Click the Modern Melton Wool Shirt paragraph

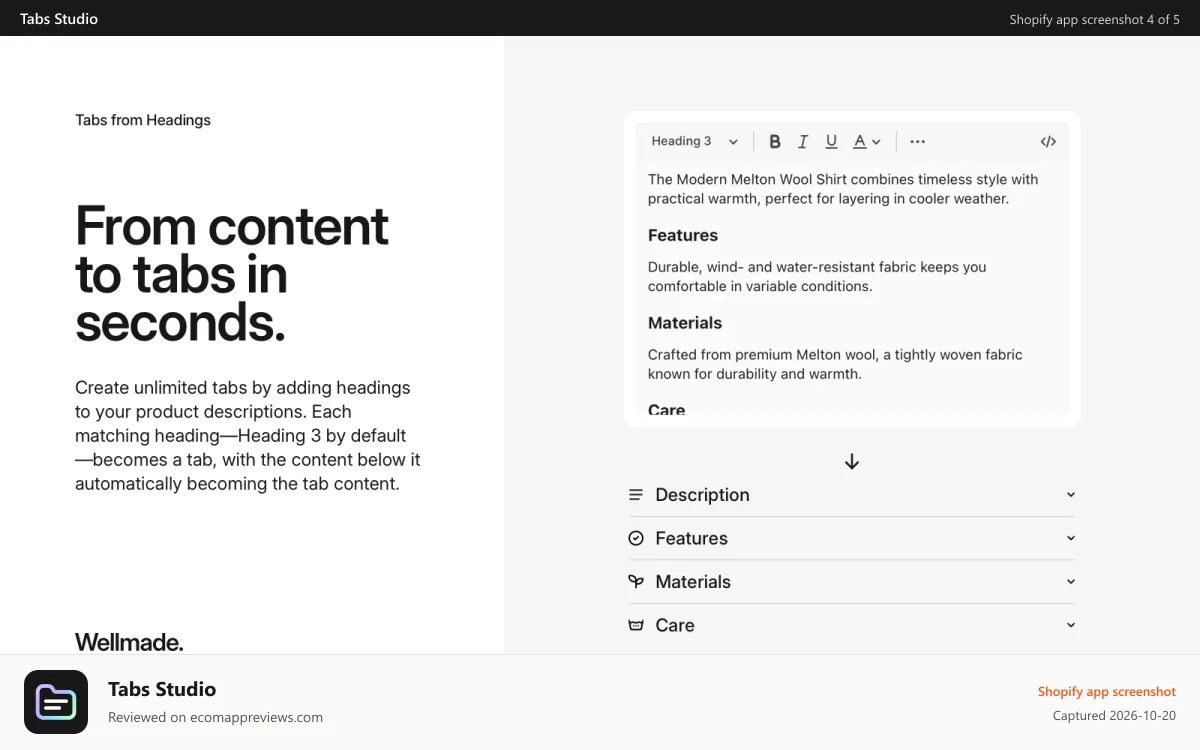[843, 189]
